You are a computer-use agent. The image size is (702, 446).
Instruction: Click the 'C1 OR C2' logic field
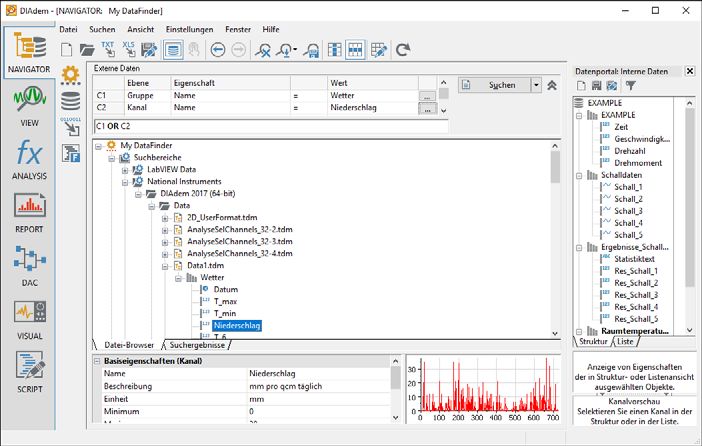tap(271, 126)
